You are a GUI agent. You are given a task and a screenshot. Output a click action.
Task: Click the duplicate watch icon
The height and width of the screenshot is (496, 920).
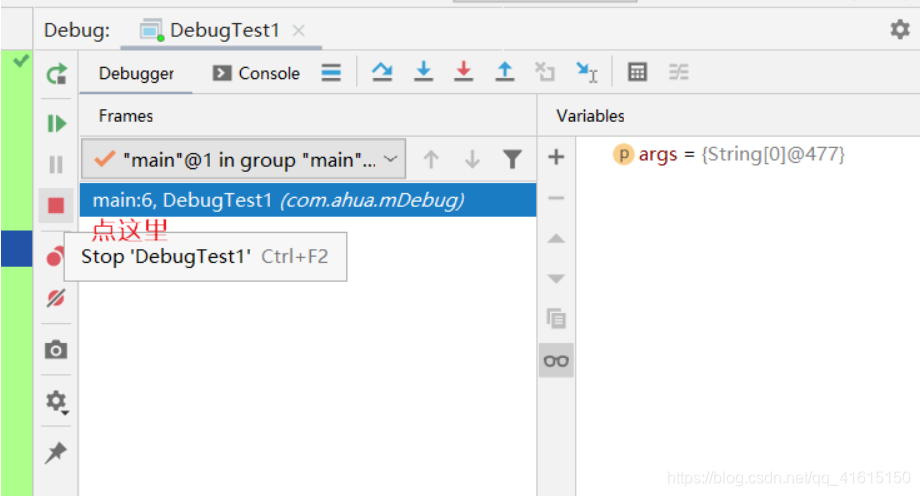556,319
